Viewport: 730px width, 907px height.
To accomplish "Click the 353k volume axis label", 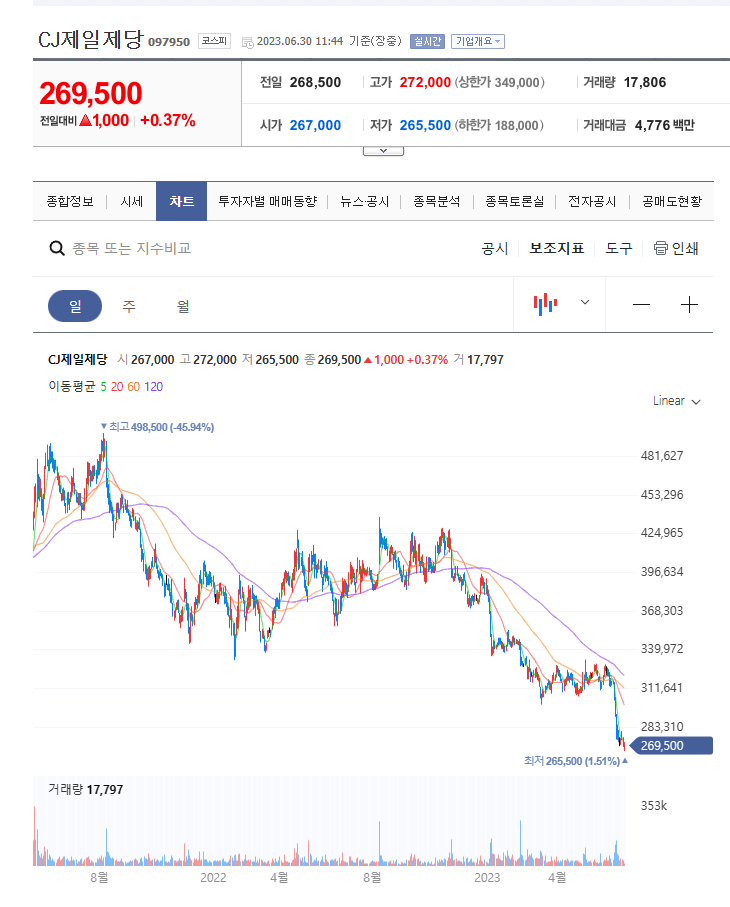I will 654,806.
